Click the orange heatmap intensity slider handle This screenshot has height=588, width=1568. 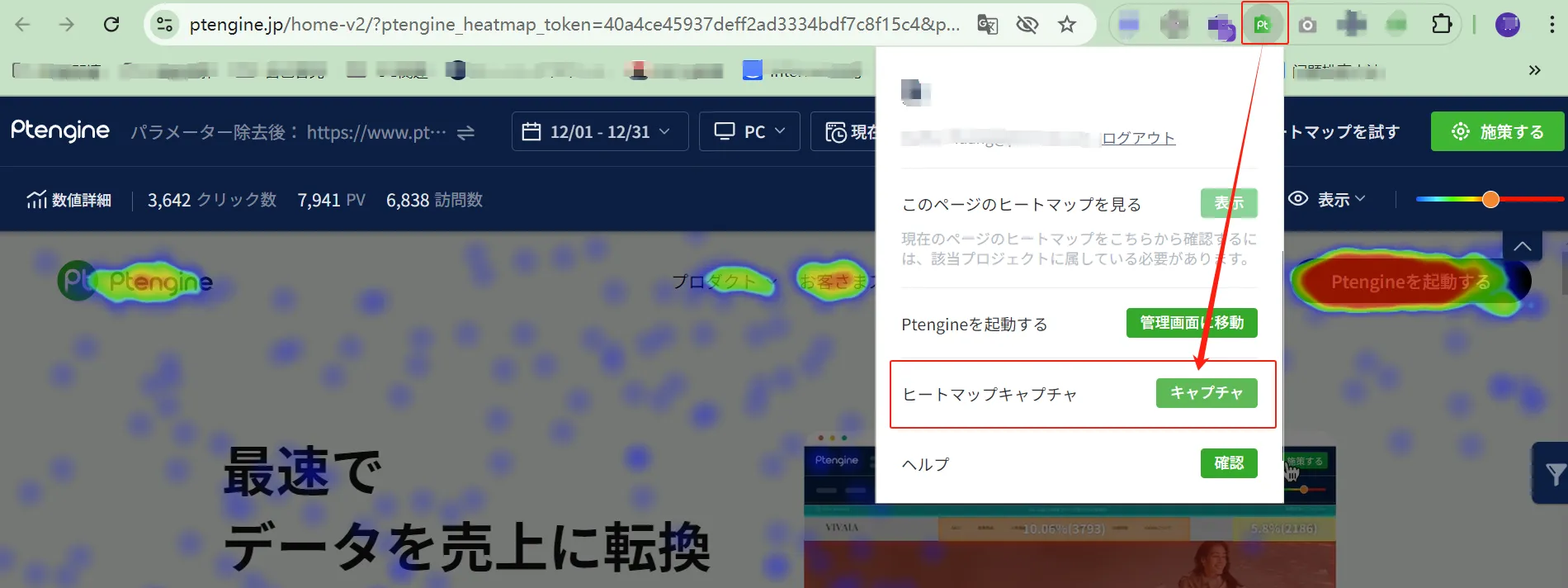(1490, 199)
